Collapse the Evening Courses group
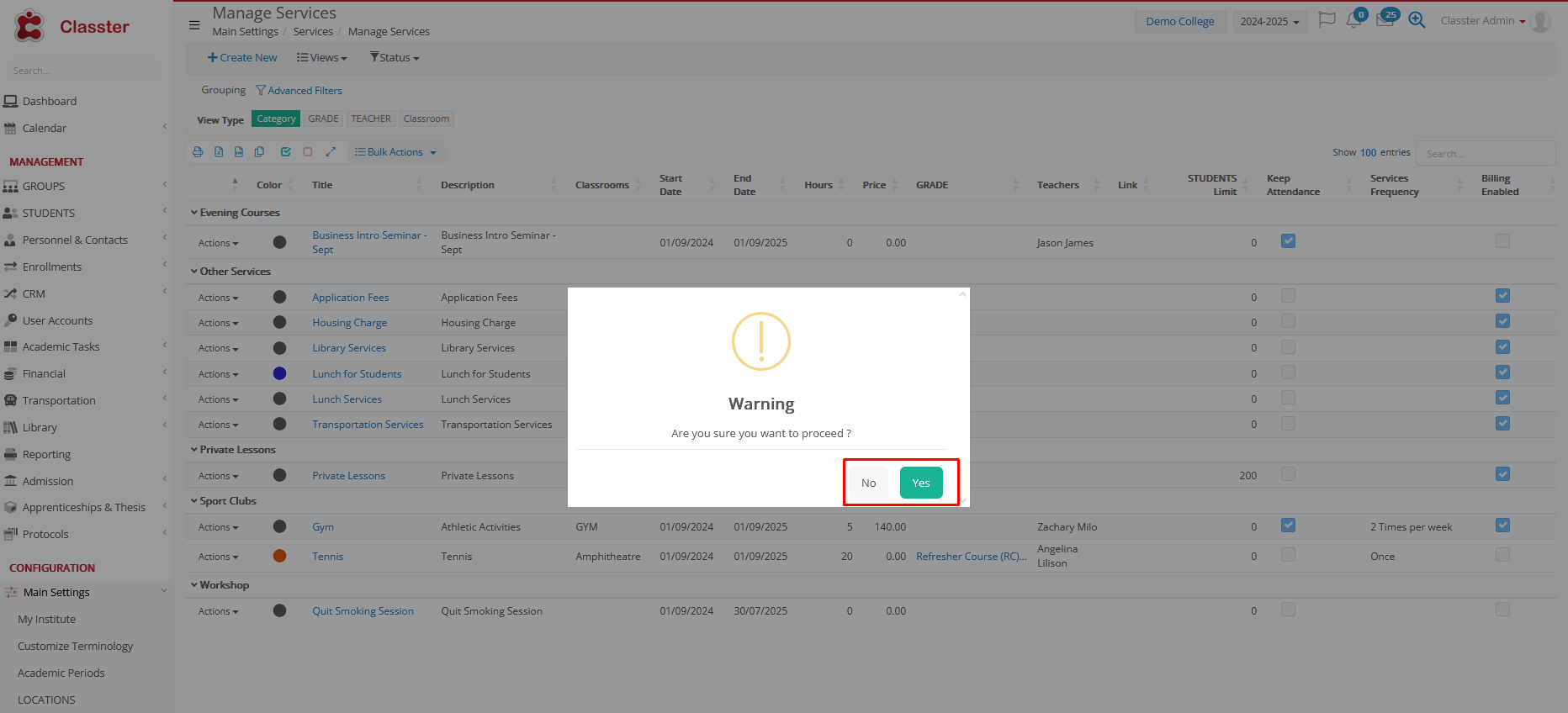The image size is (1568, 713). click(194, 213)
